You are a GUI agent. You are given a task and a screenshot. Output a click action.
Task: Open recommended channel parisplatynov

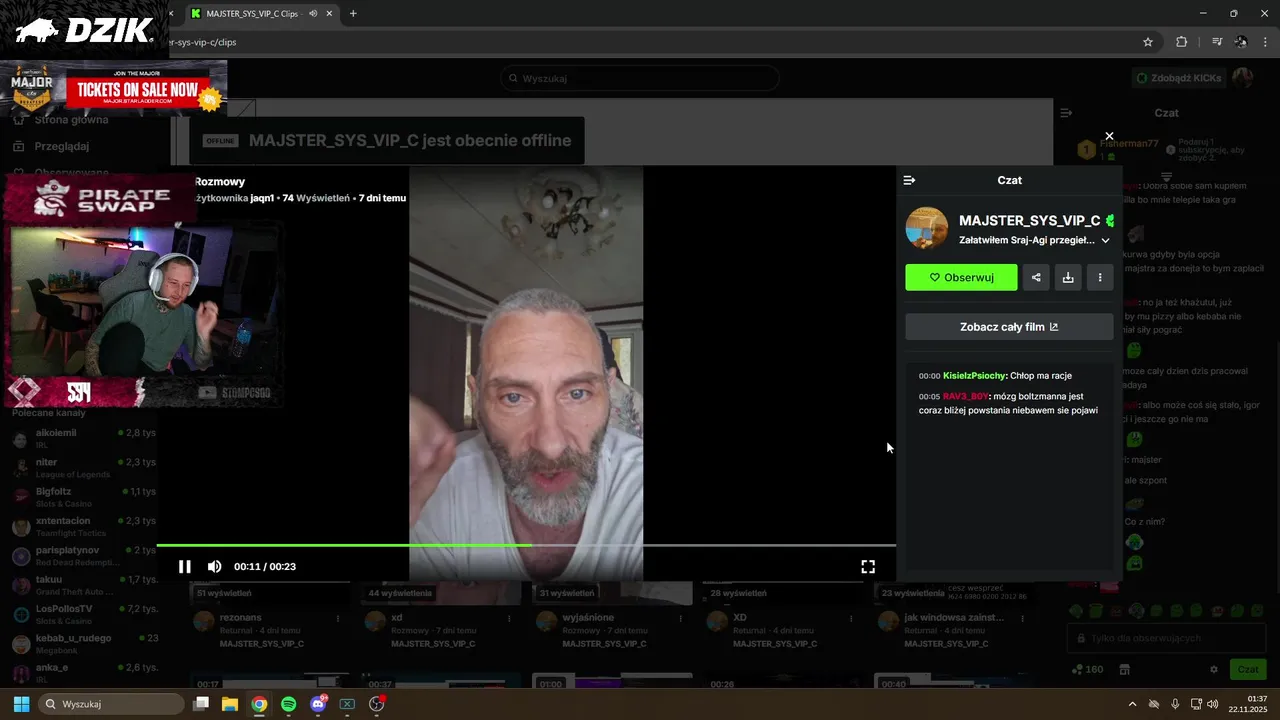tap(84, 555)
